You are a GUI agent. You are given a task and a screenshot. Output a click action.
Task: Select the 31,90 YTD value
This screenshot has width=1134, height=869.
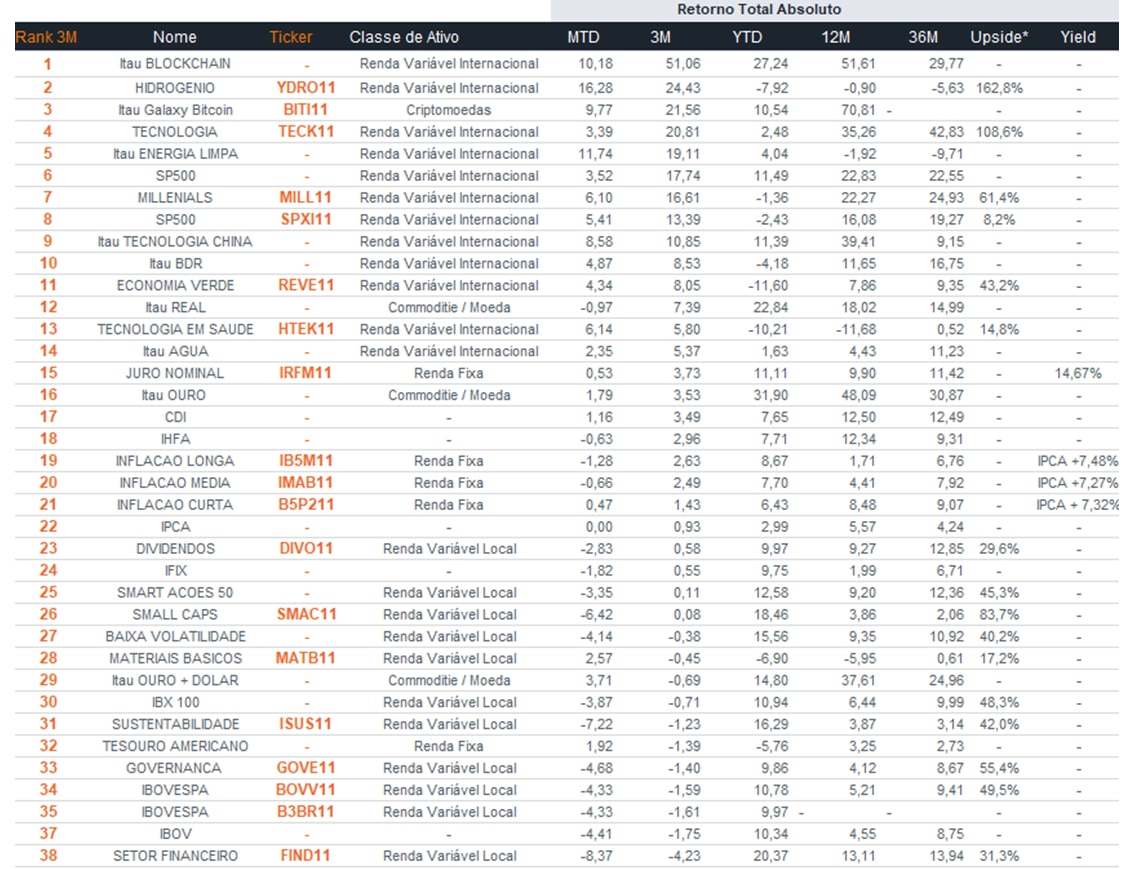click(770, 395)
